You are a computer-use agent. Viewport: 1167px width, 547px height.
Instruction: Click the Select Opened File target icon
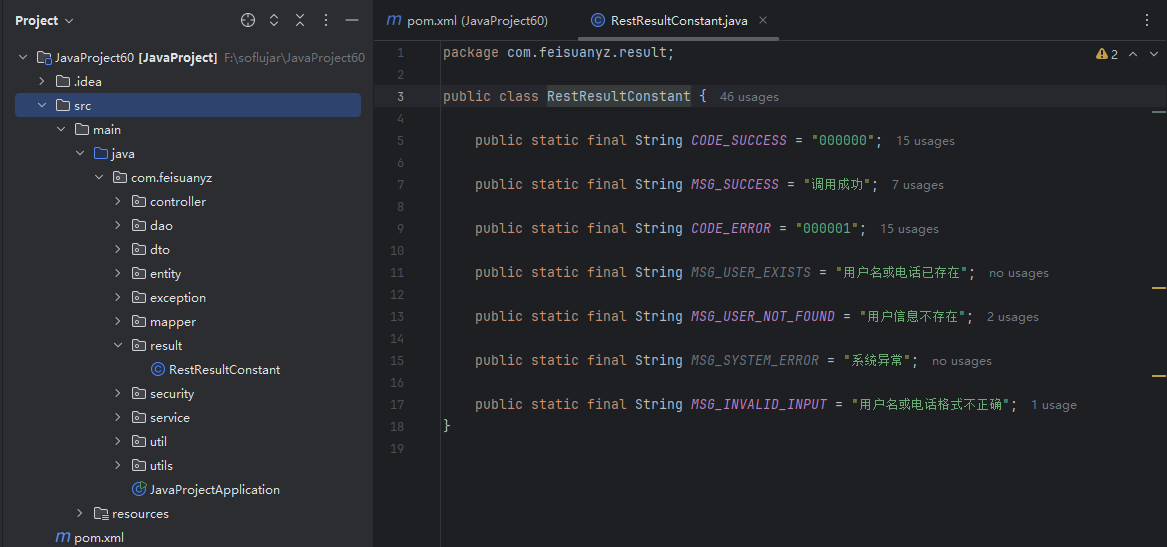248,21
